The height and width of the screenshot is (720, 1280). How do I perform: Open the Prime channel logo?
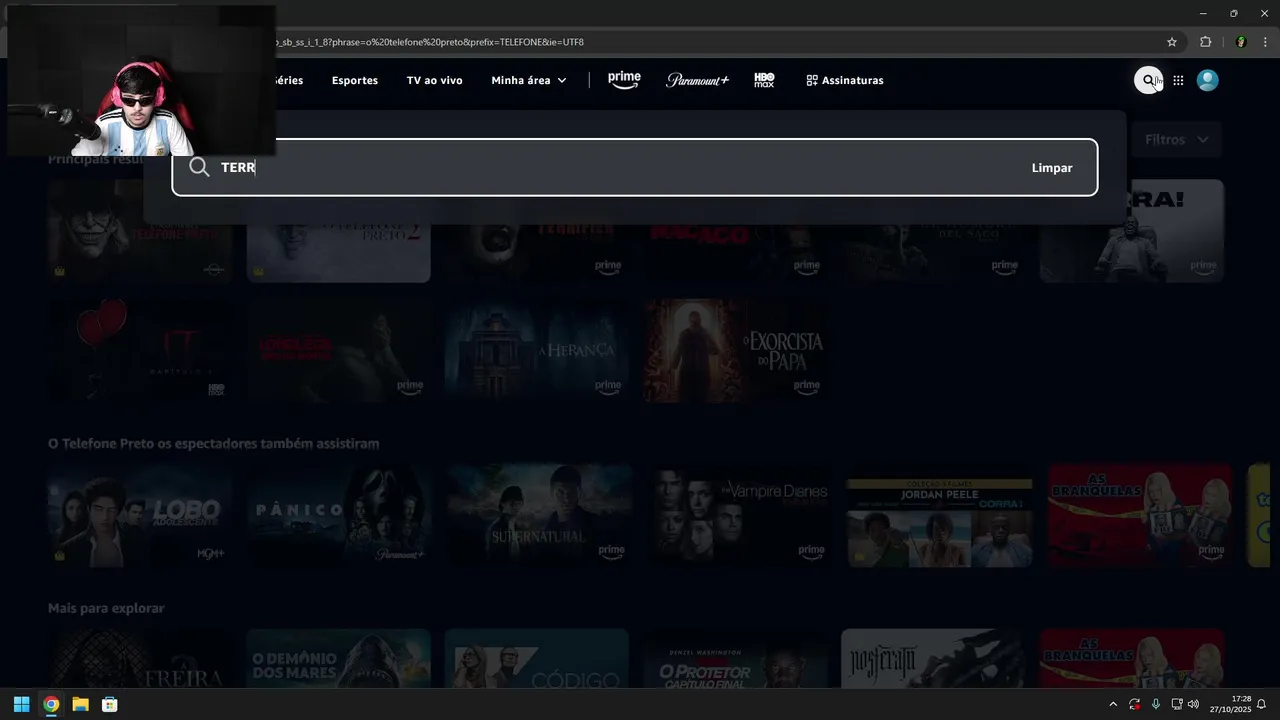(624, 80)
